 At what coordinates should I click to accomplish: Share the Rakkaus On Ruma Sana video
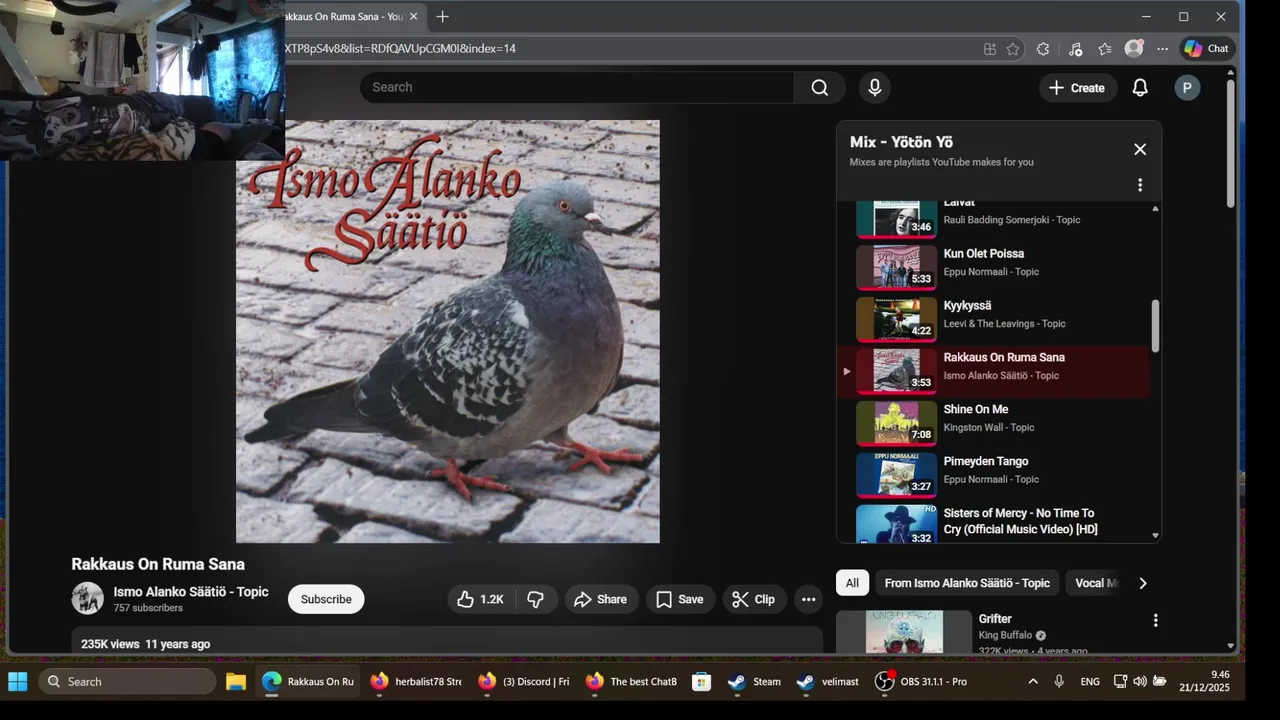click(x=602, y=599)
